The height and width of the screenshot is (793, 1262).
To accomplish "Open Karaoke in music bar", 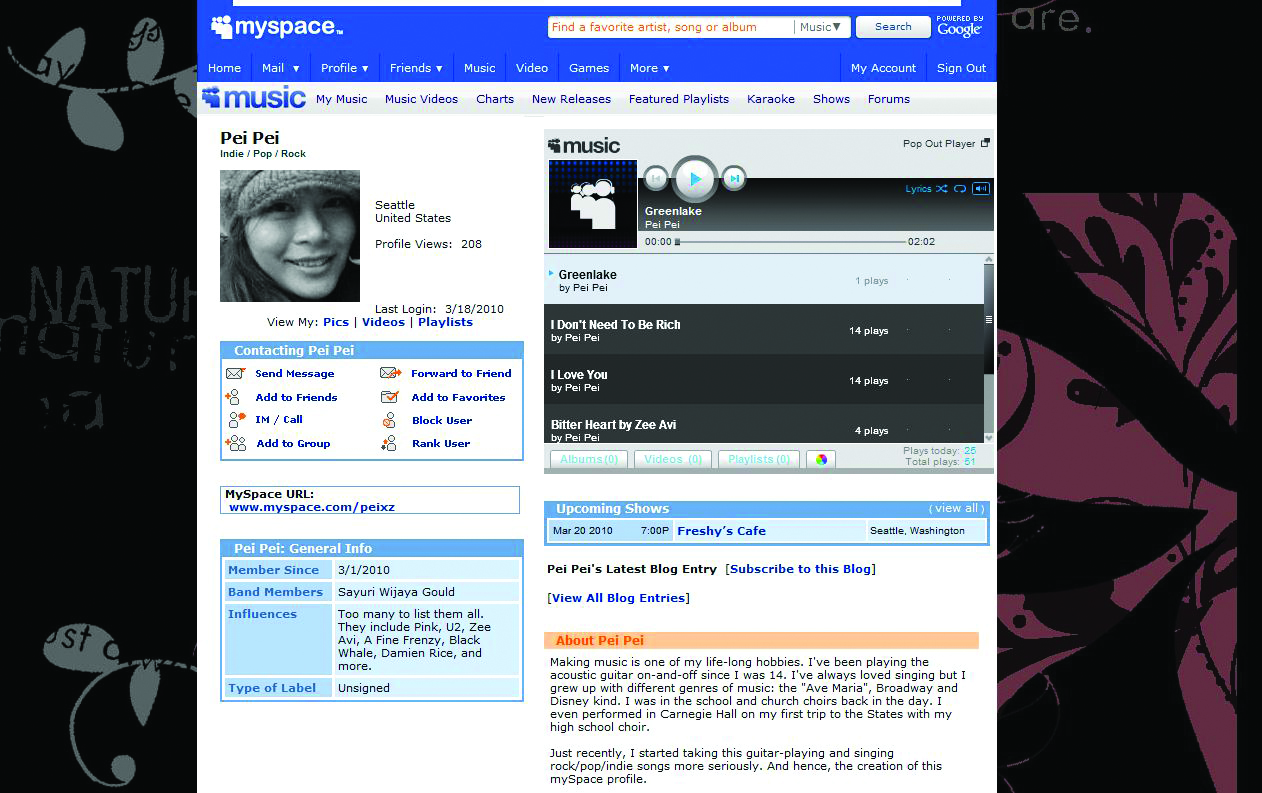I will (771, 99).
